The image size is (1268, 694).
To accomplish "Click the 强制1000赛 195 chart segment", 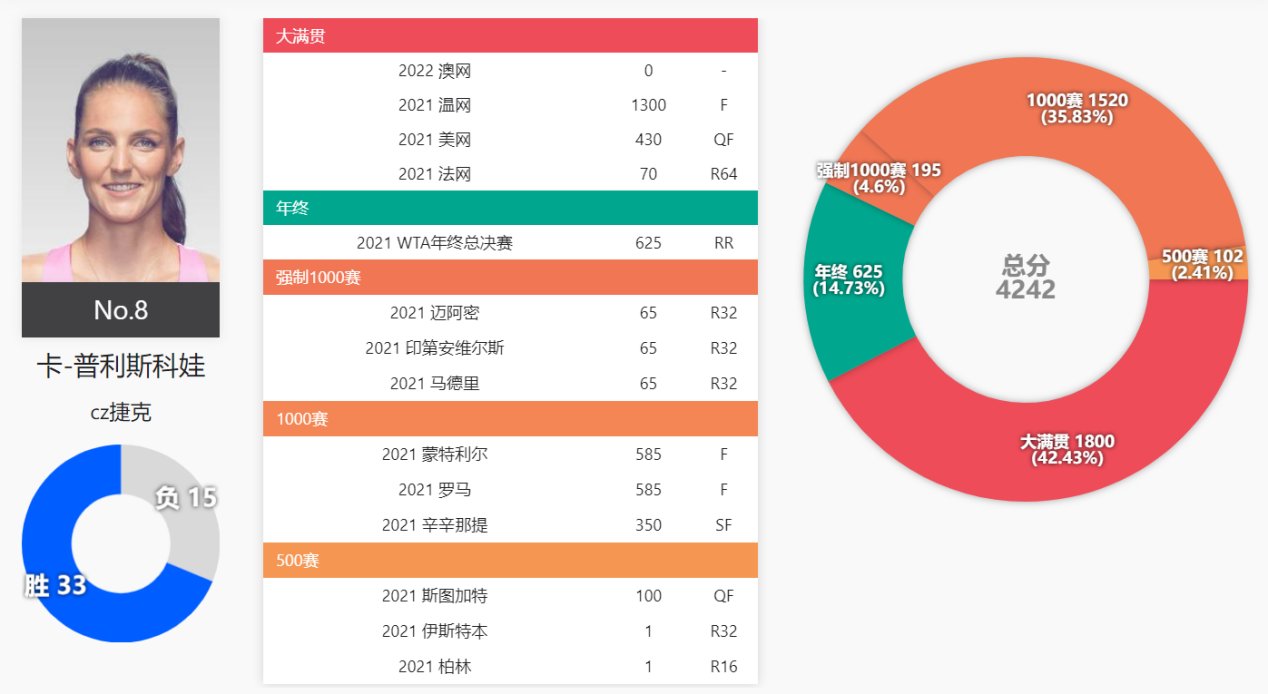I will pos(879,177).
